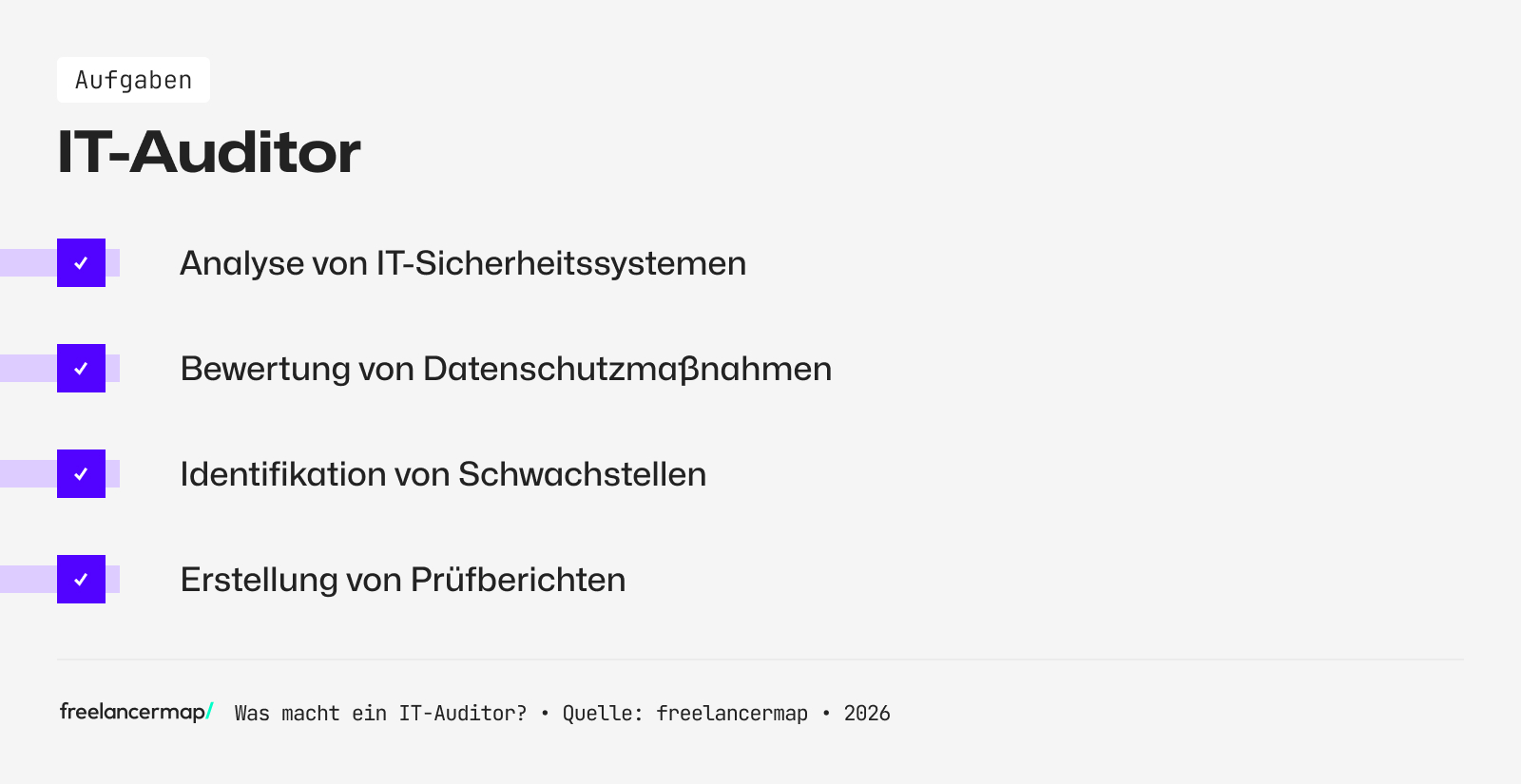This screenshot has height=784, width=1521.
Task: Click light purple bar left of Erstellung checkbox
Action: (x=28, y=580)
